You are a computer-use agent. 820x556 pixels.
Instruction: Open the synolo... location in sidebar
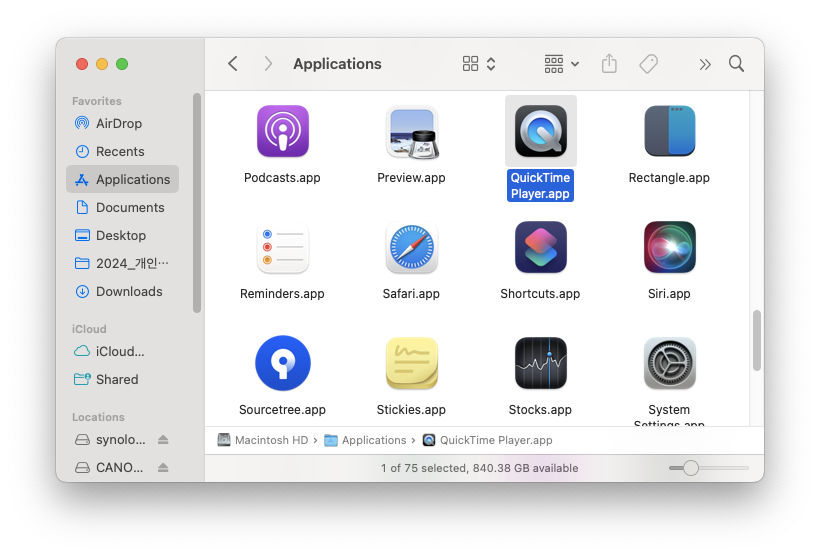(x=110, y=439)
